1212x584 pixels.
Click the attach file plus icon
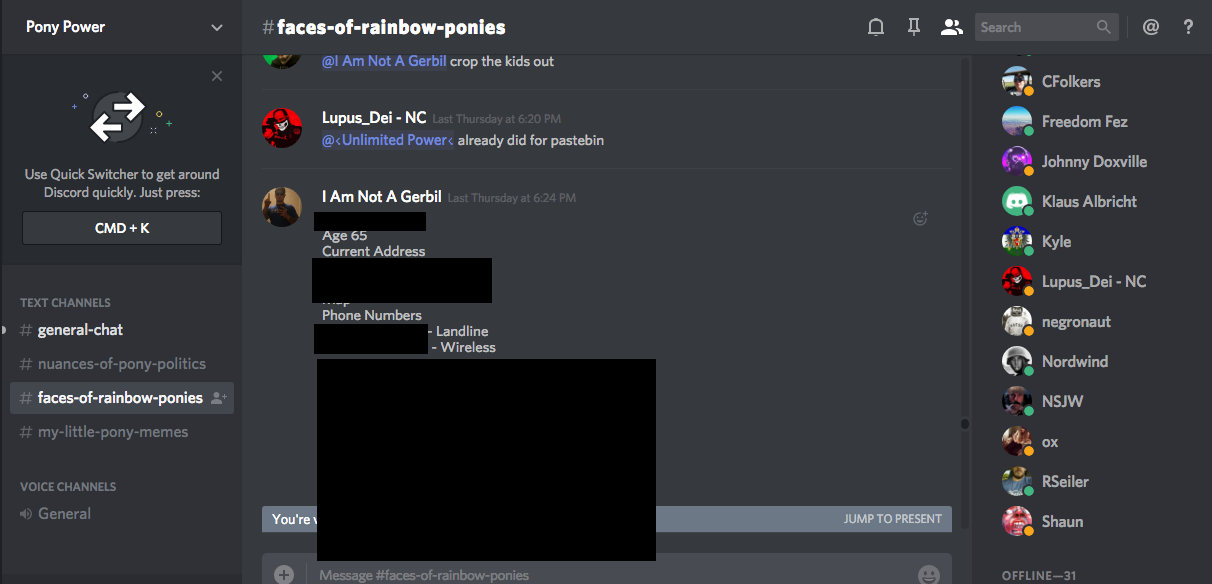pos(284,574)
